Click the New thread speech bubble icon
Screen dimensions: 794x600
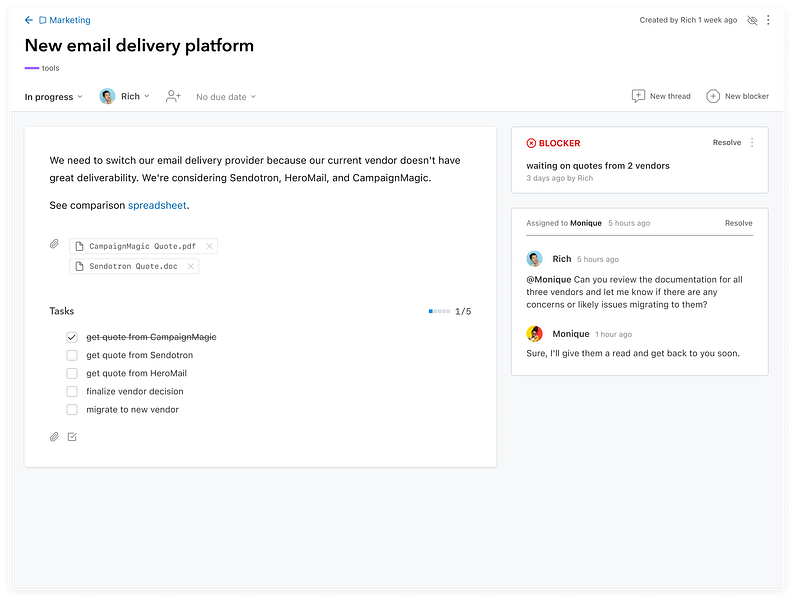coord(638,96)
